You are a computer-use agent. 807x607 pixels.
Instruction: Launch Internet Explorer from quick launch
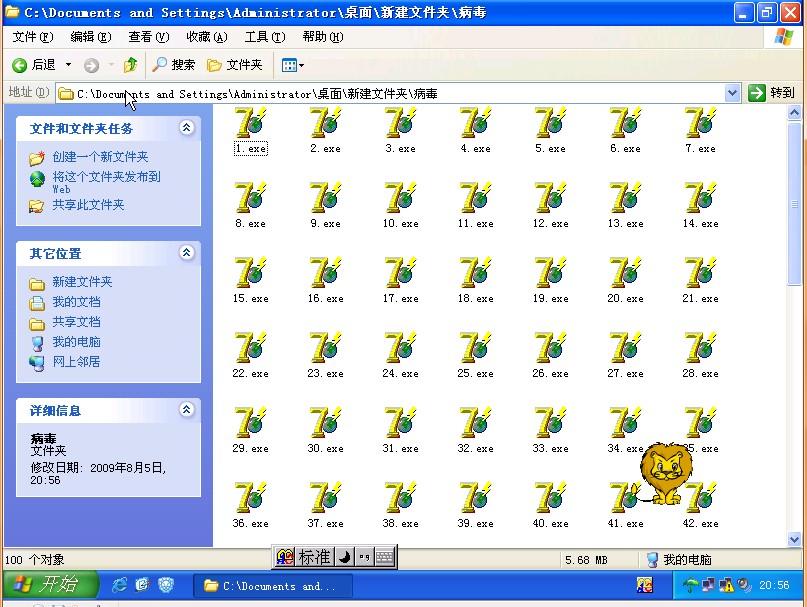click(119, 585)
